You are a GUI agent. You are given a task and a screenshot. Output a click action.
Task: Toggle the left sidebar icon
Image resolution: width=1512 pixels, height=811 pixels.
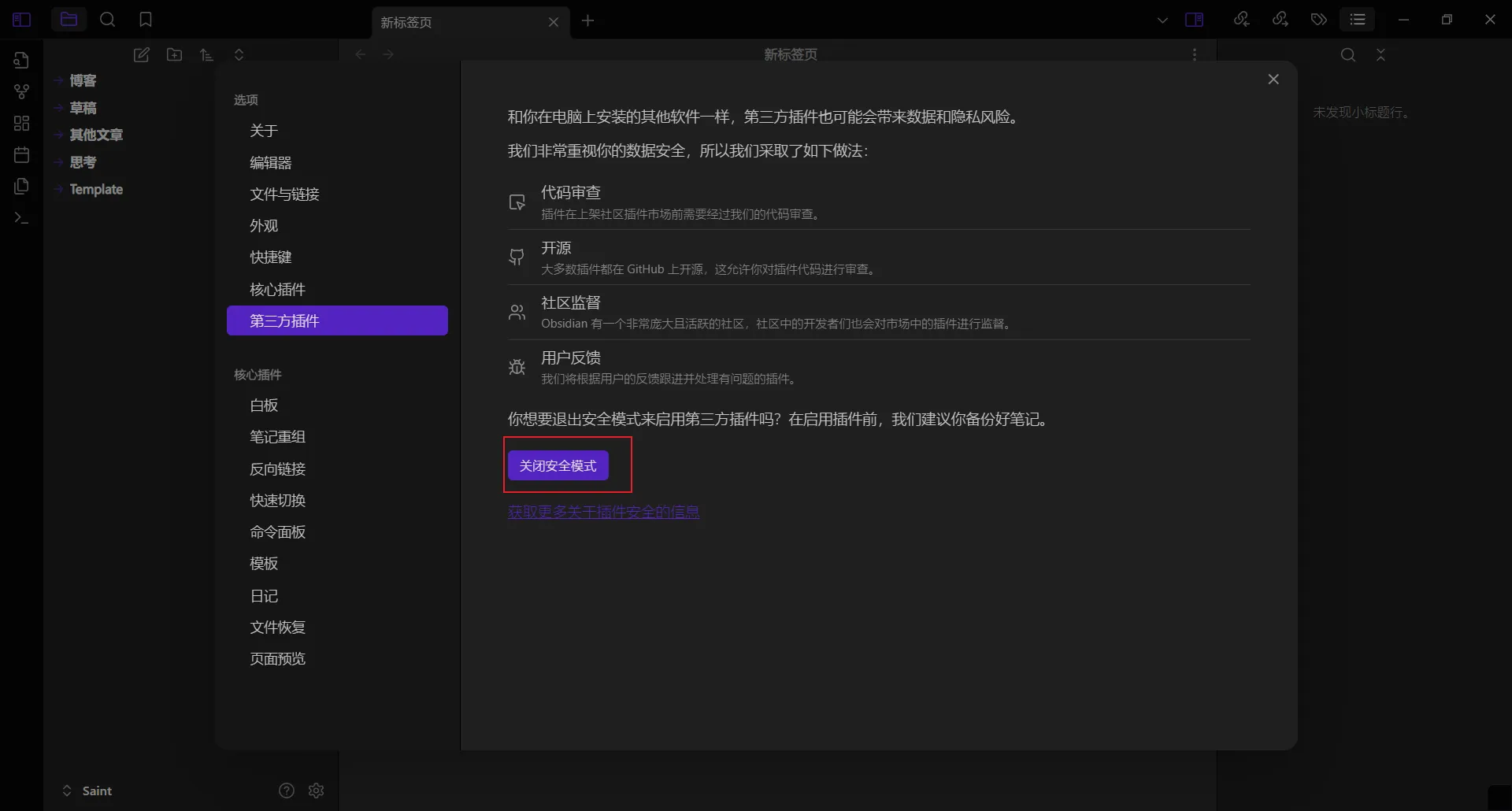pos(22,20)
